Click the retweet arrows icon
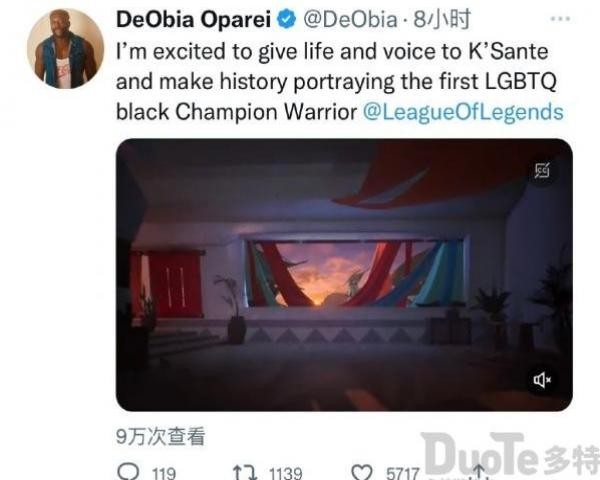Screen dimensions: 600x480 point(245,473)
